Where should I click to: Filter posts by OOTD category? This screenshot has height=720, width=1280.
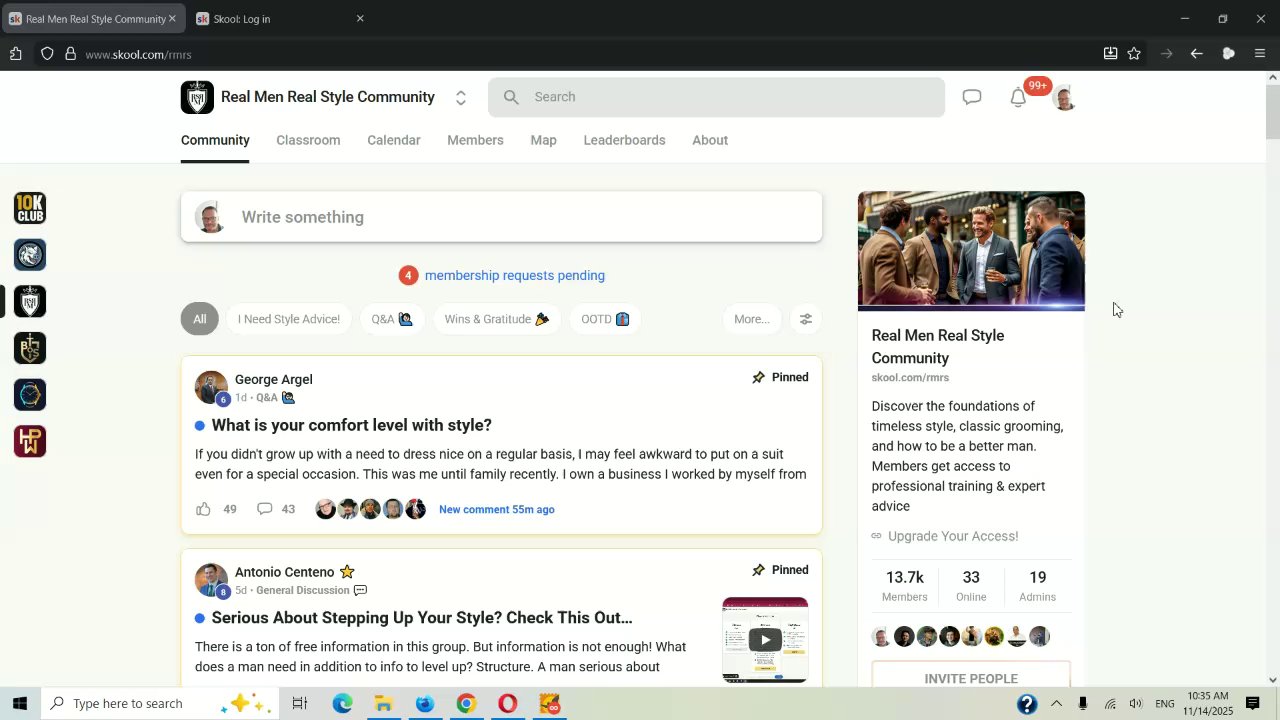(605, 319)
